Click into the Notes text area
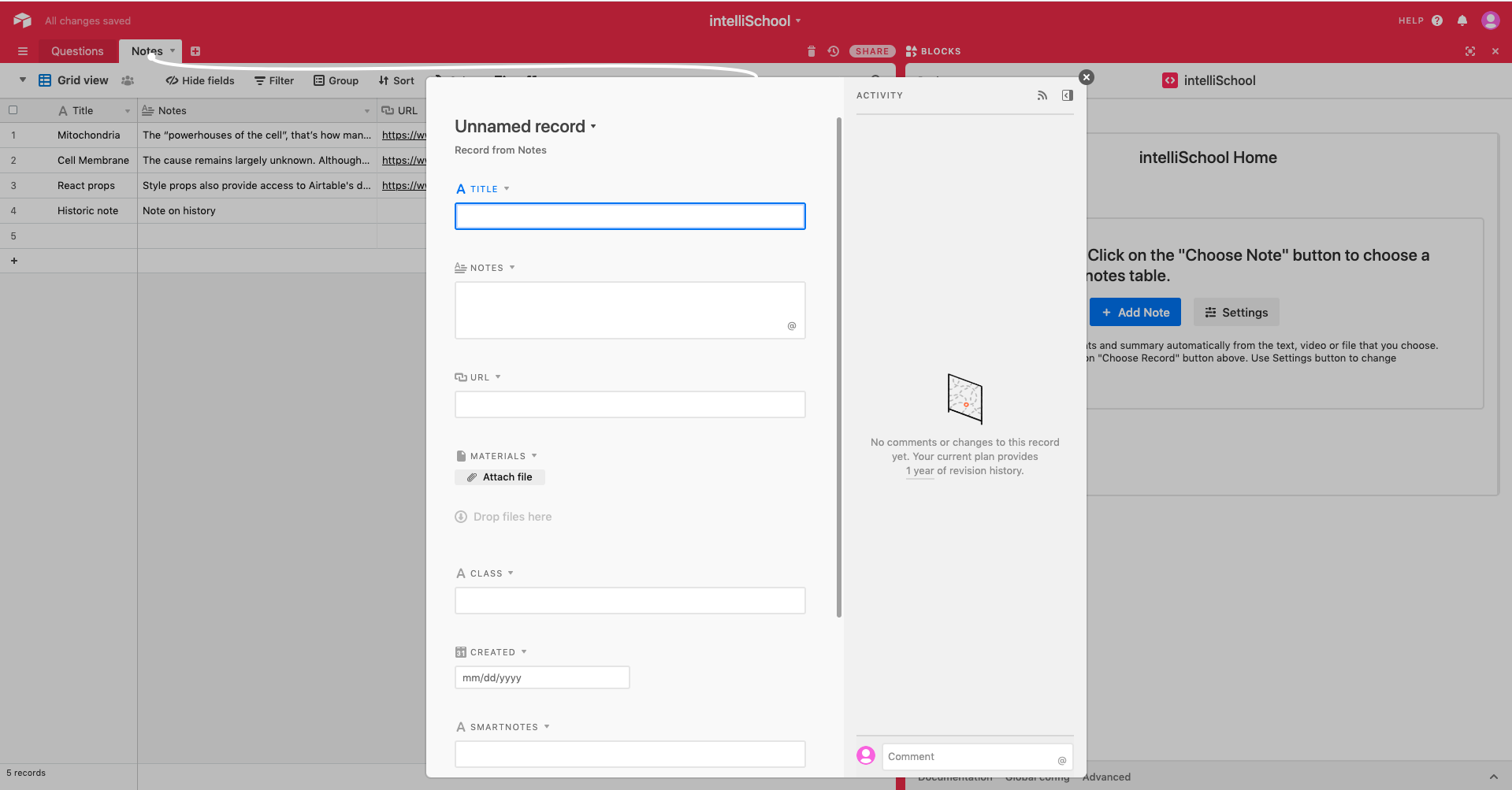Image resolution: width=1512 pixels, height=790 pixels. pos(630,310)
